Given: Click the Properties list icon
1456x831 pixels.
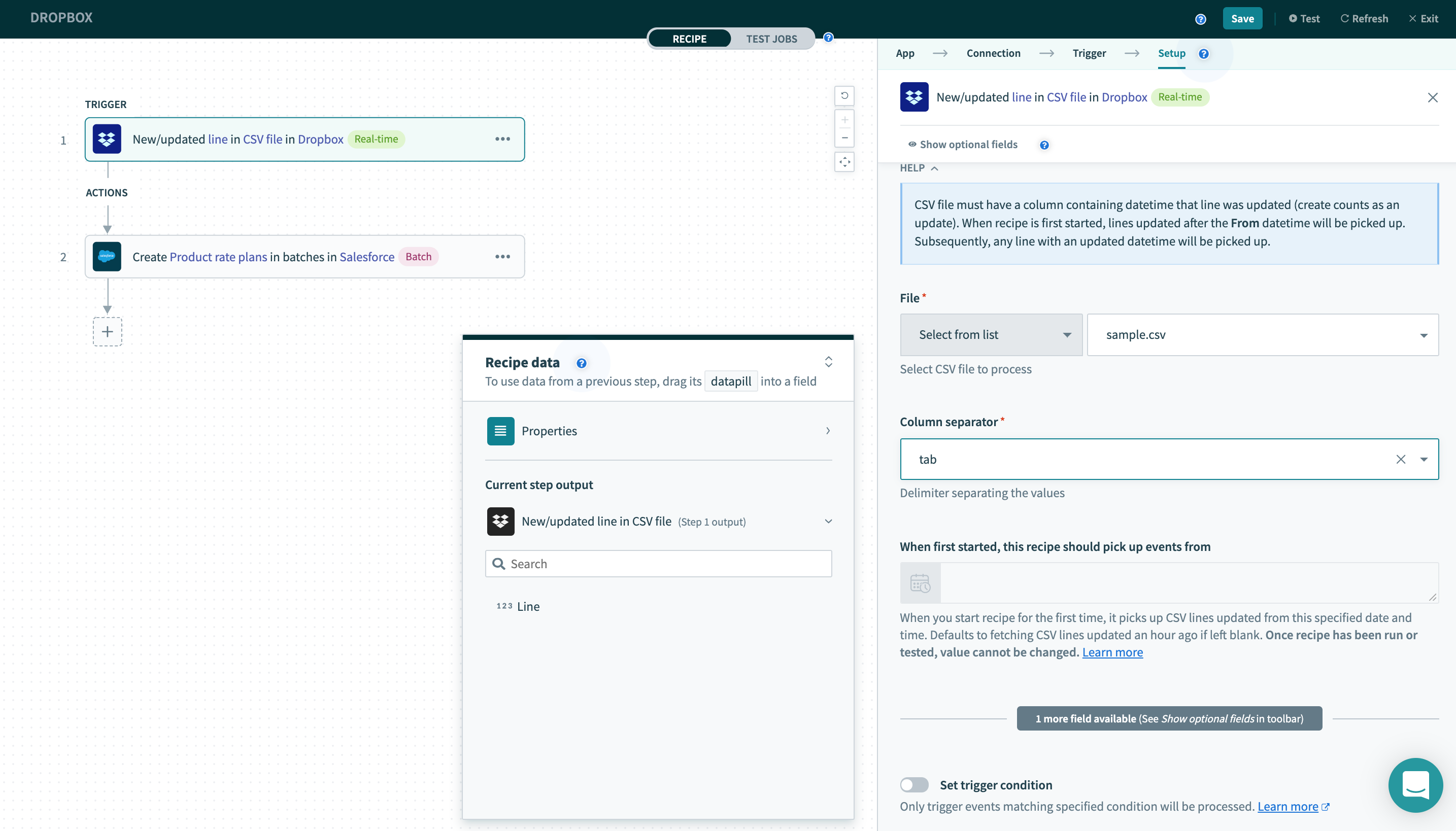Looking at the screenshot, I should point(500,431).
